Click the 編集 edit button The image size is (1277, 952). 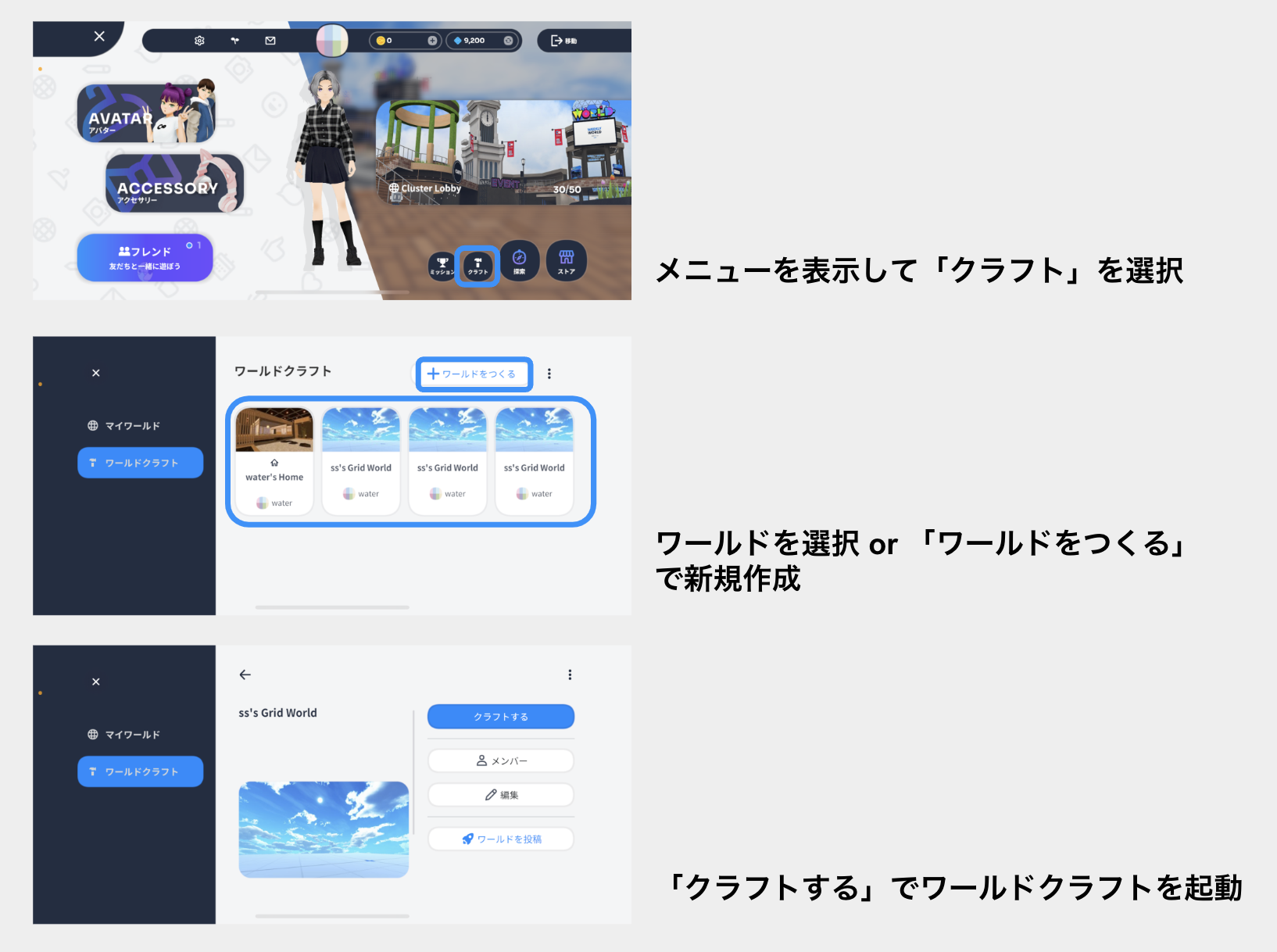point(500,794)
